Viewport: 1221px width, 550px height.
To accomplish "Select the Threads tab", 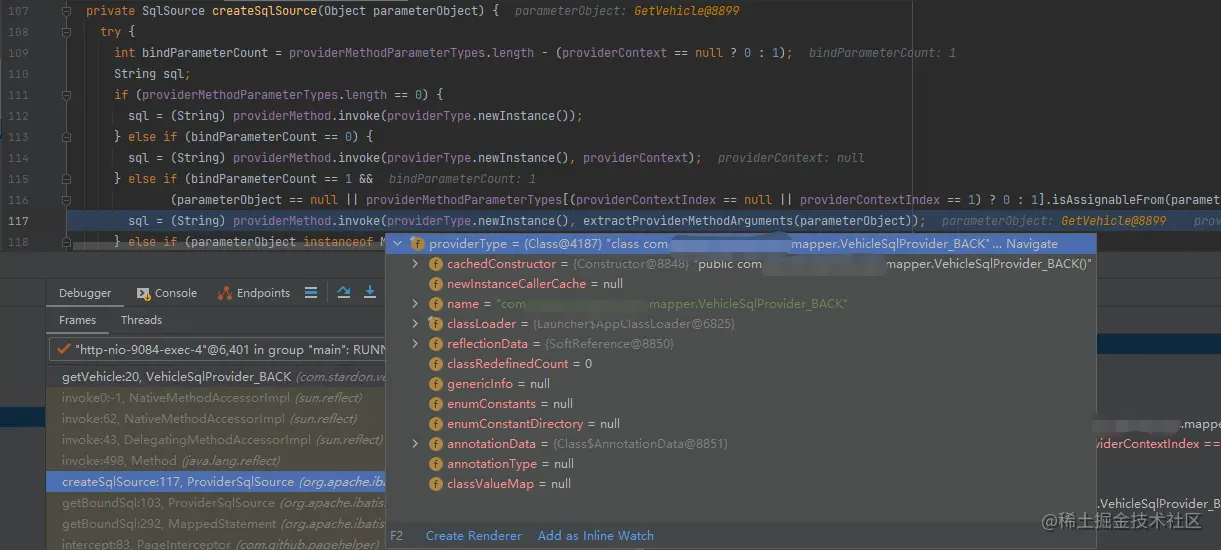I will click(141, 320).
